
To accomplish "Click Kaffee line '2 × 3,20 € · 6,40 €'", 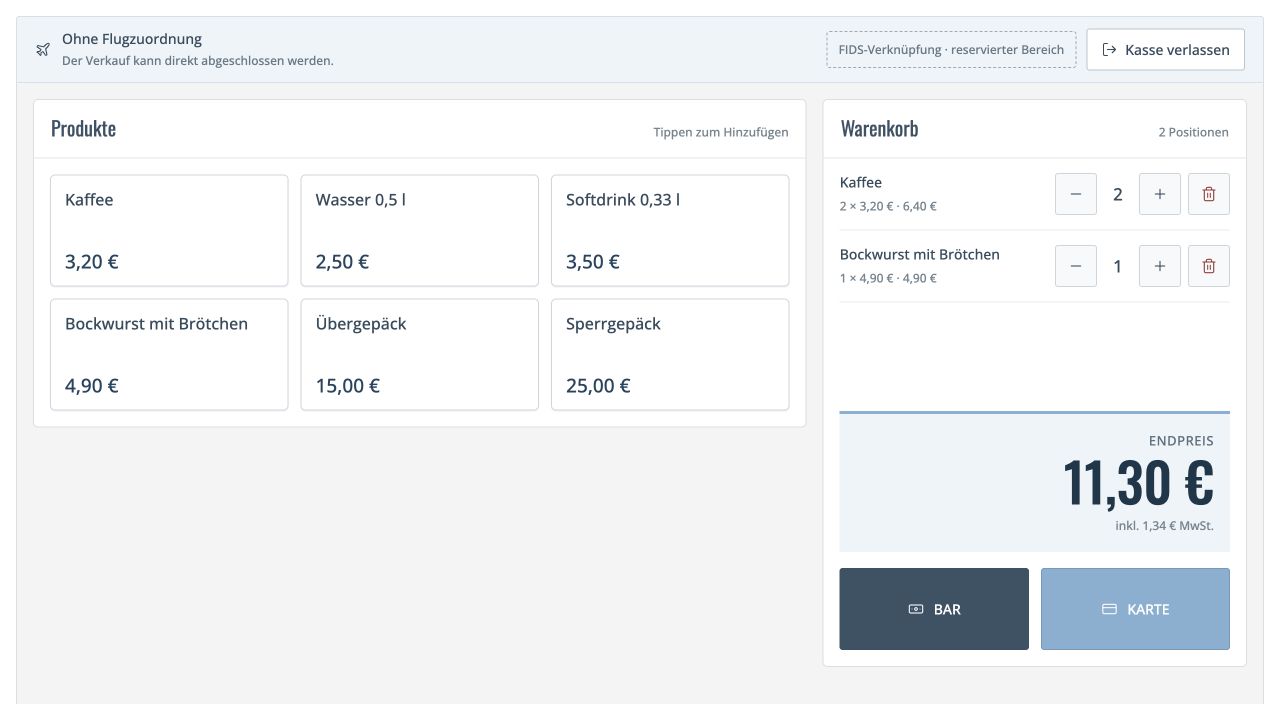I will pos(888,206).
